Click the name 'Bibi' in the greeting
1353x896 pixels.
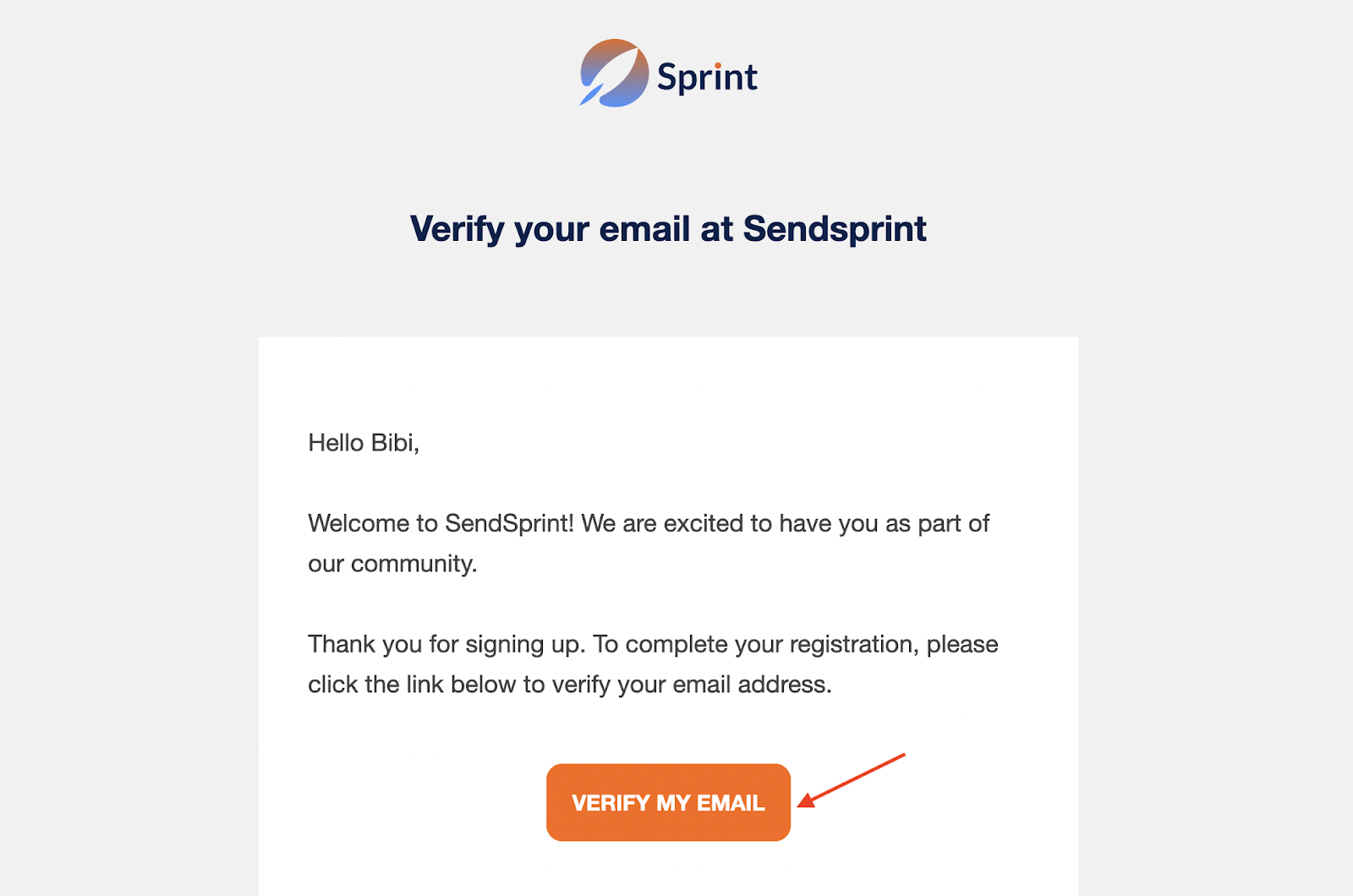pos(394,443)
